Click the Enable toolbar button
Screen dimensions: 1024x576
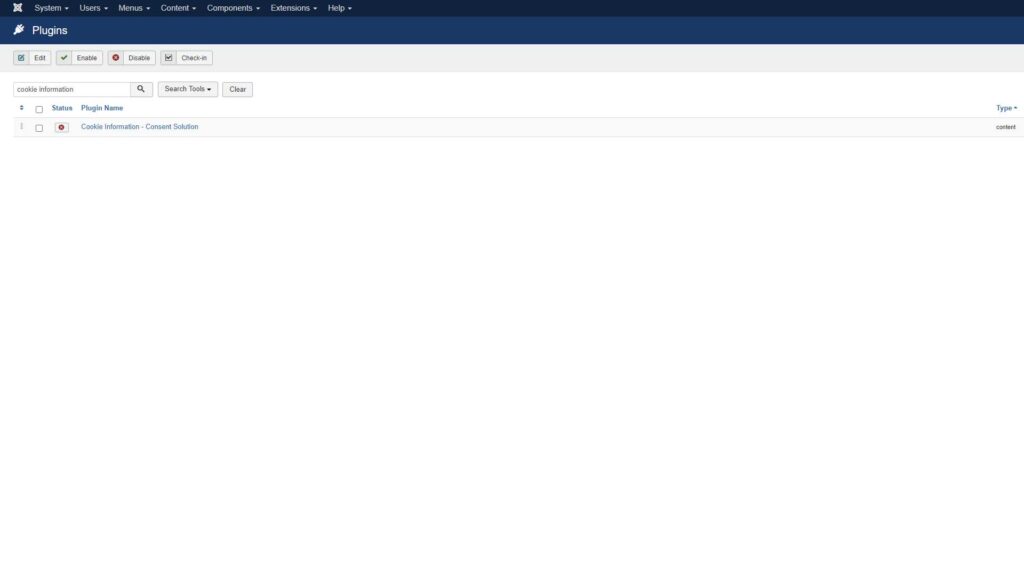click(79, 57)
